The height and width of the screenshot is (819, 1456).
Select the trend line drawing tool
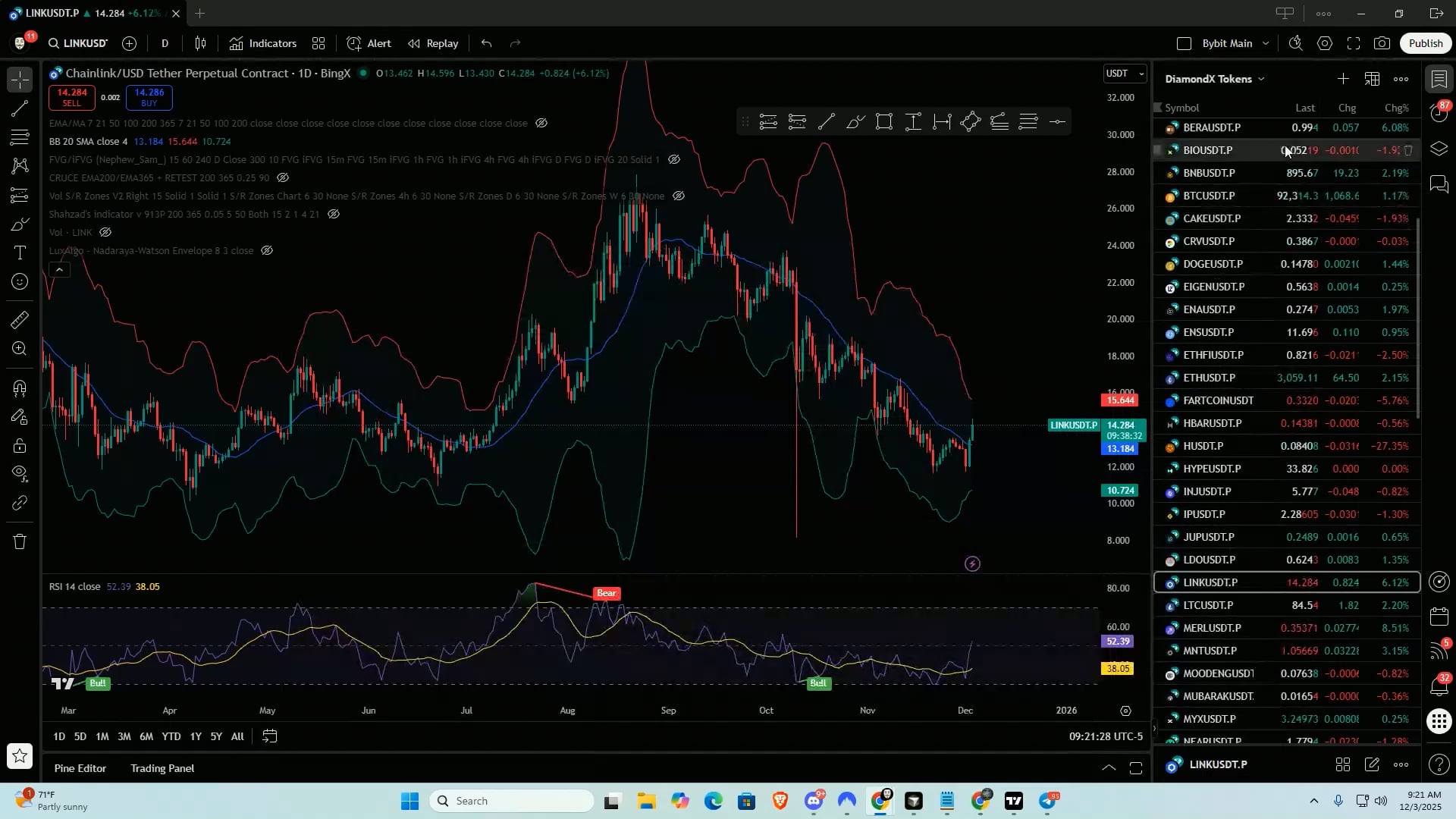(20, 108)
